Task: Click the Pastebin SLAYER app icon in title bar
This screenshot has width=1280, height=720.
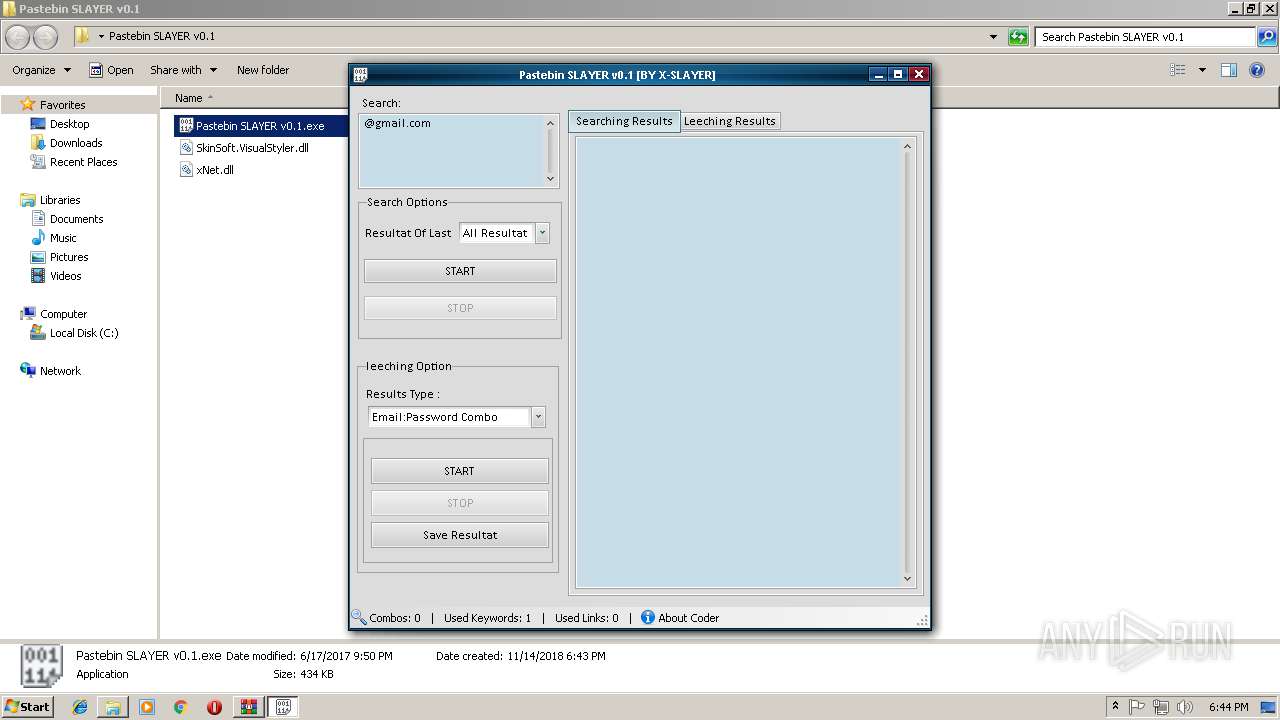Action: [x=361, y=74]
